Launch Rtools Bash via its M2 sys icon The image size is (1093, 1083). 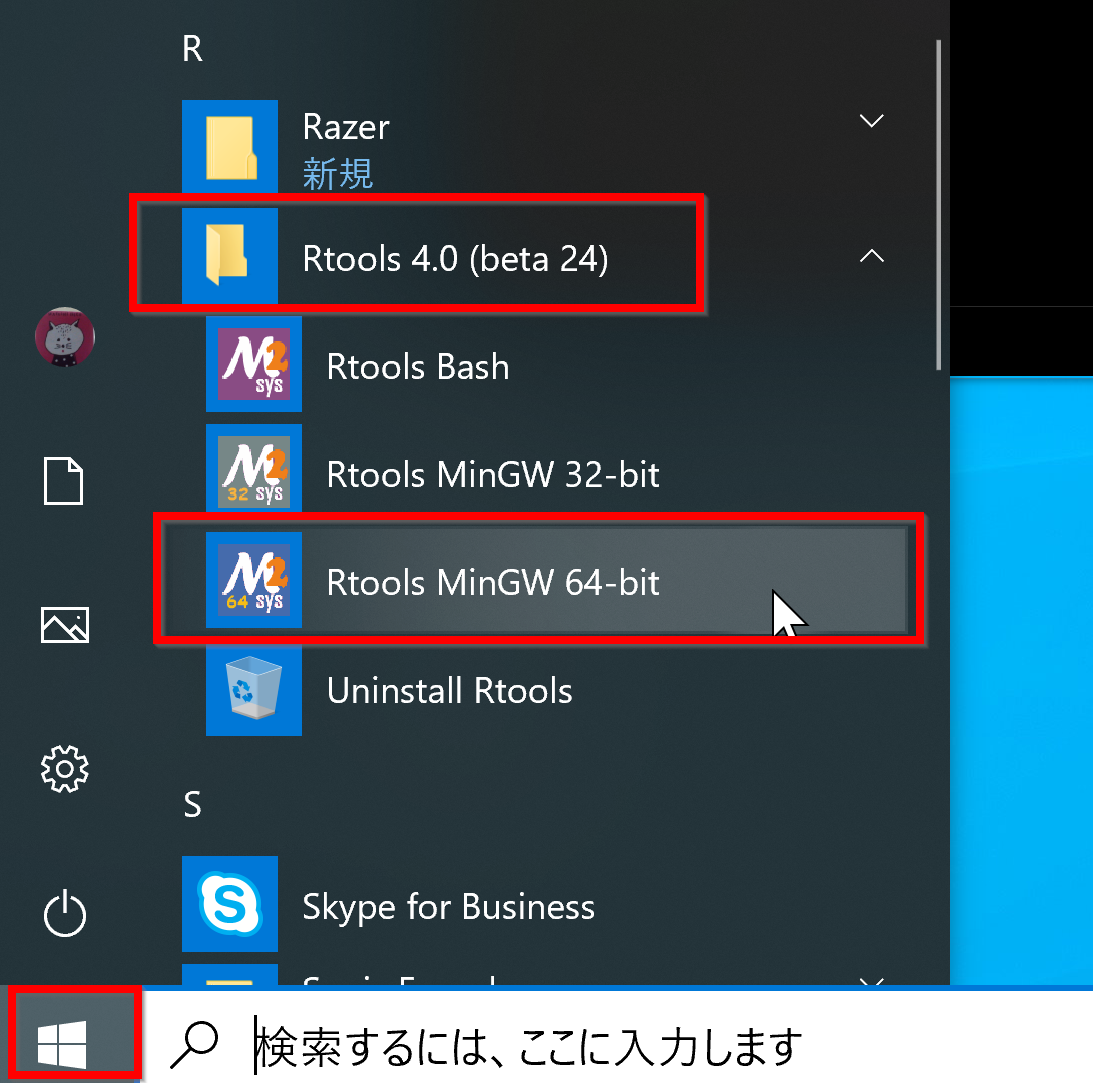point(254,364)
